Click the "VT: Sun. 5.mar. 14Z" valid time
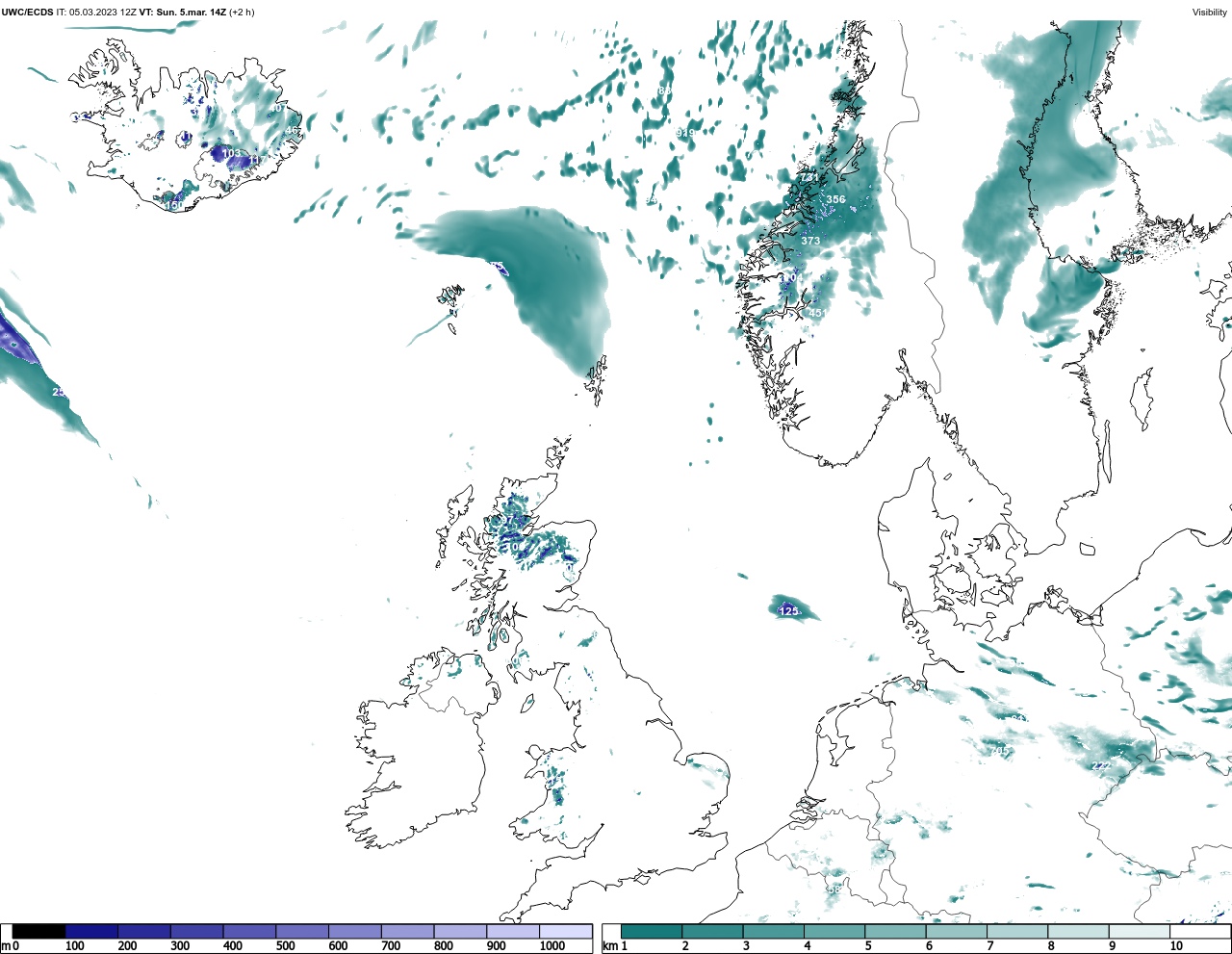 182,13
